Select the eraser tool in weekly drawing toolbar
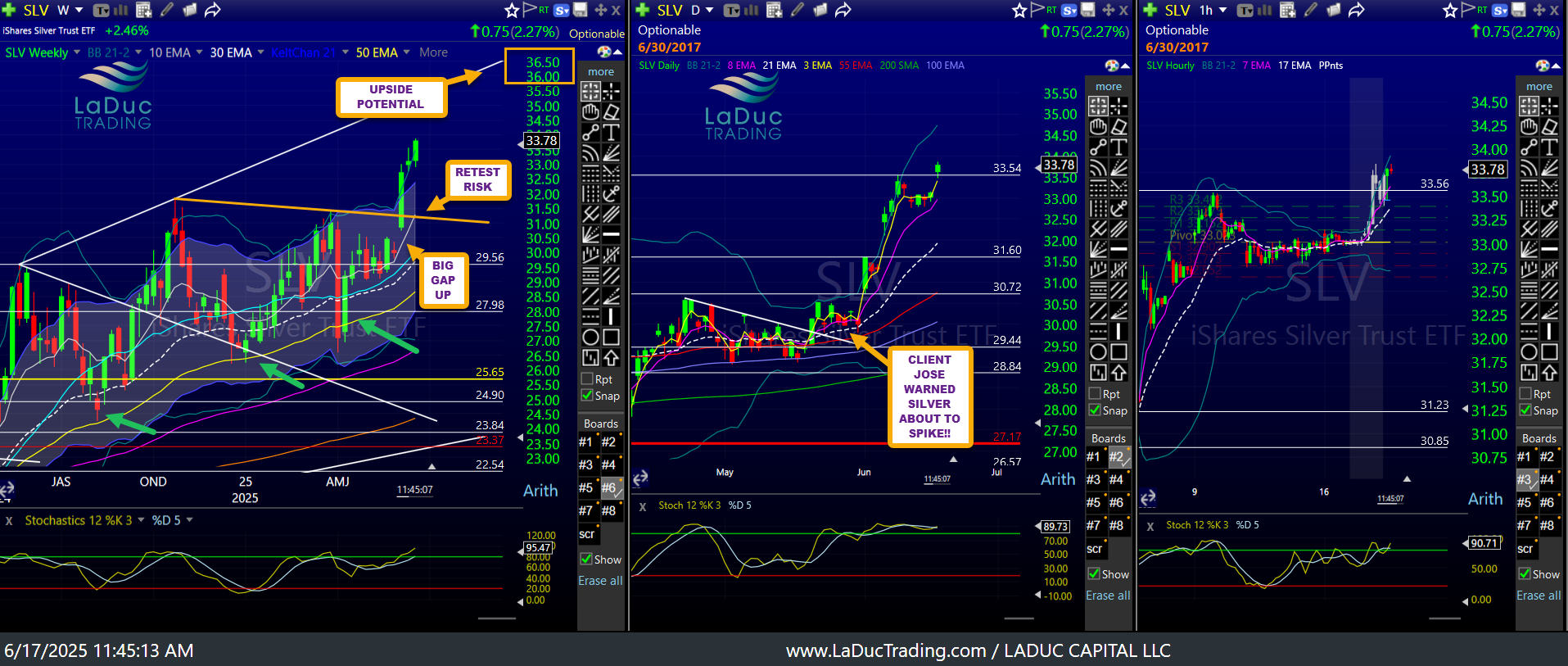 coord(611,111)
